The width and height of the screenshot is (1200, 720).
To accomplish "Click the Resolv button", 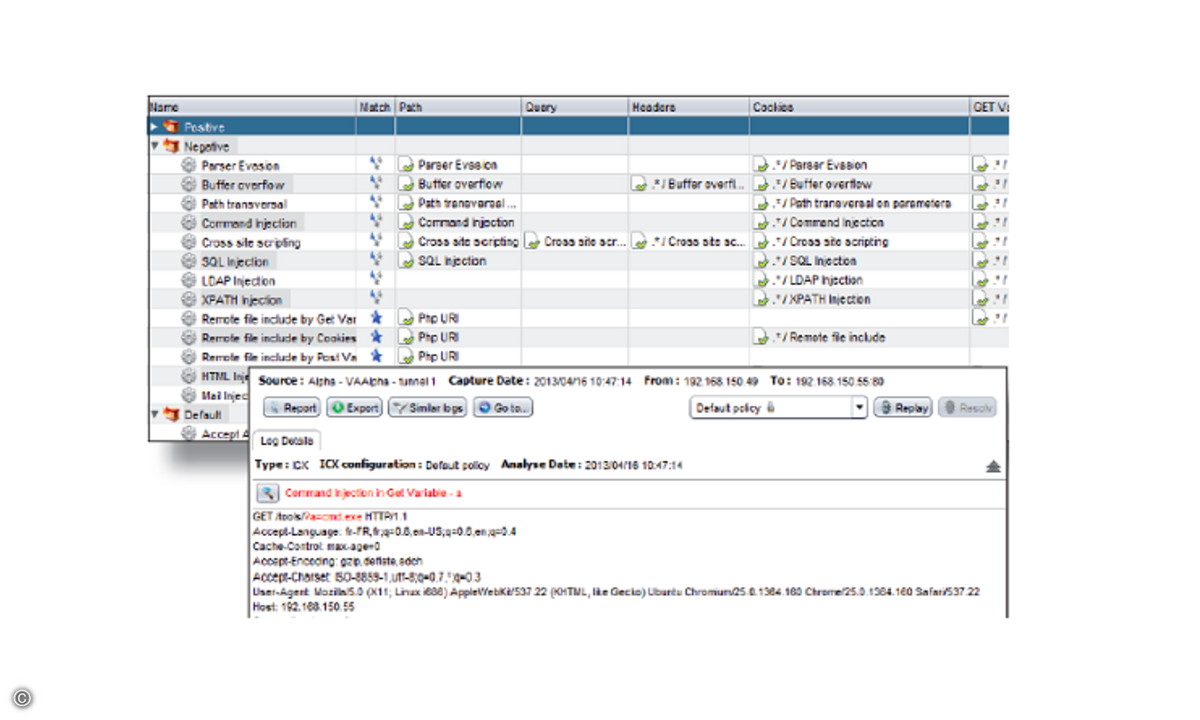I will point(967,408).
